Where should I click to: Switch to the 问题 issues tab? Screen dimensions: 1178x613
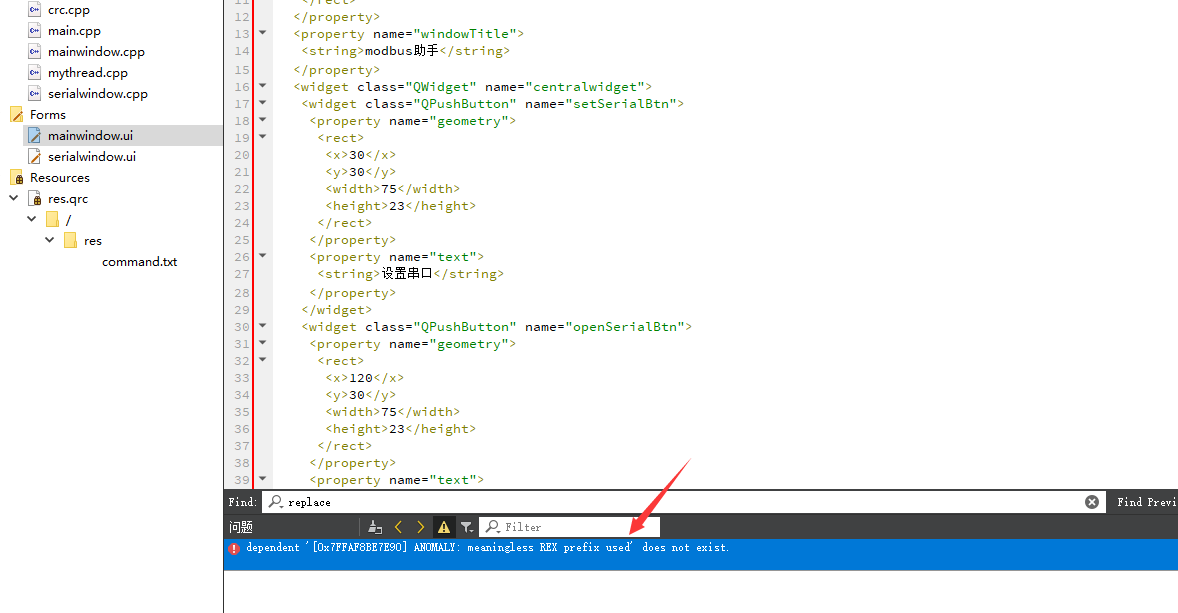click(242, 526)
